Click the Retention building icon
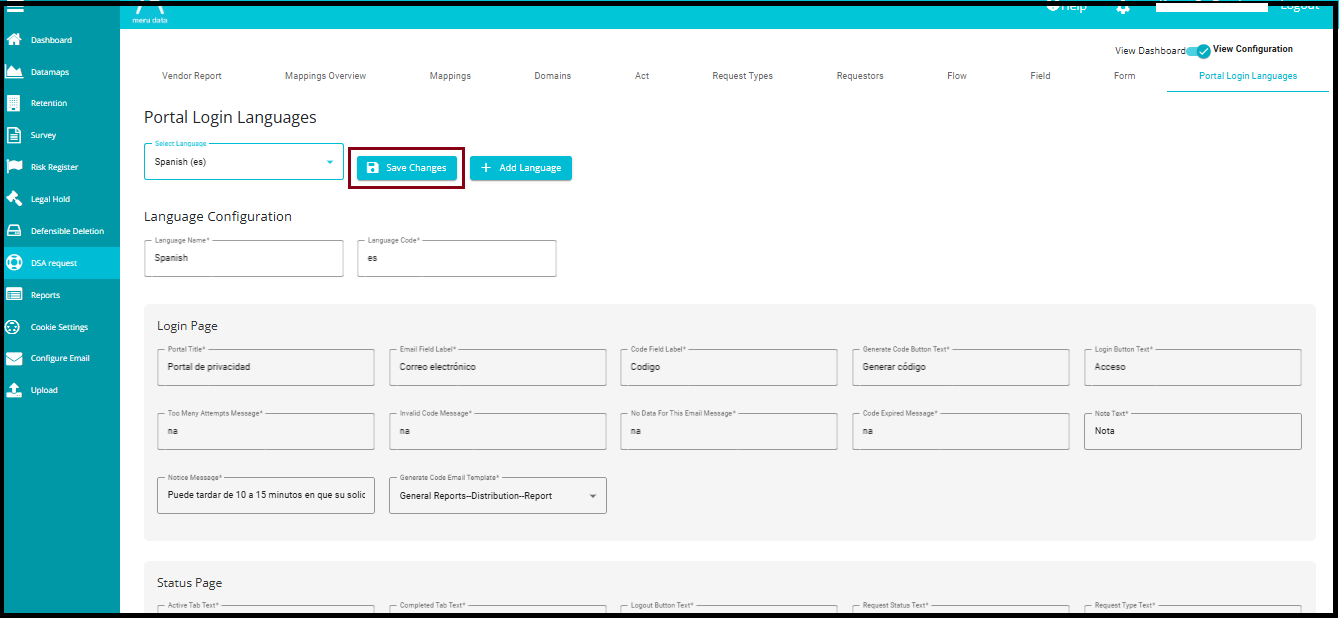 (14, 103)
